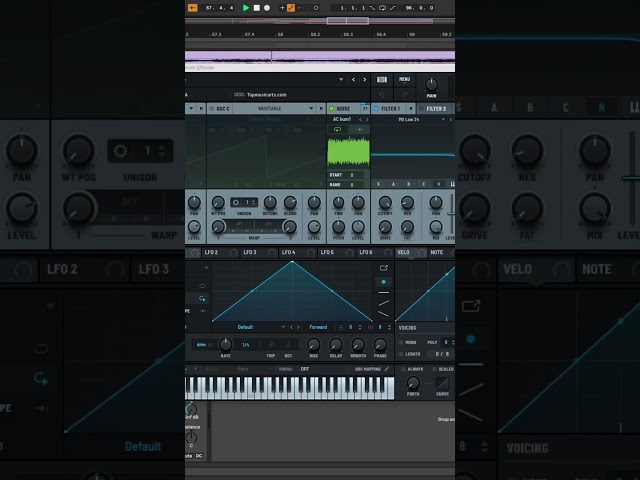Select the LFO point draw tool dot
Image resolution: width=640 pixels, height=480 pixels.
tap(383, 282)
